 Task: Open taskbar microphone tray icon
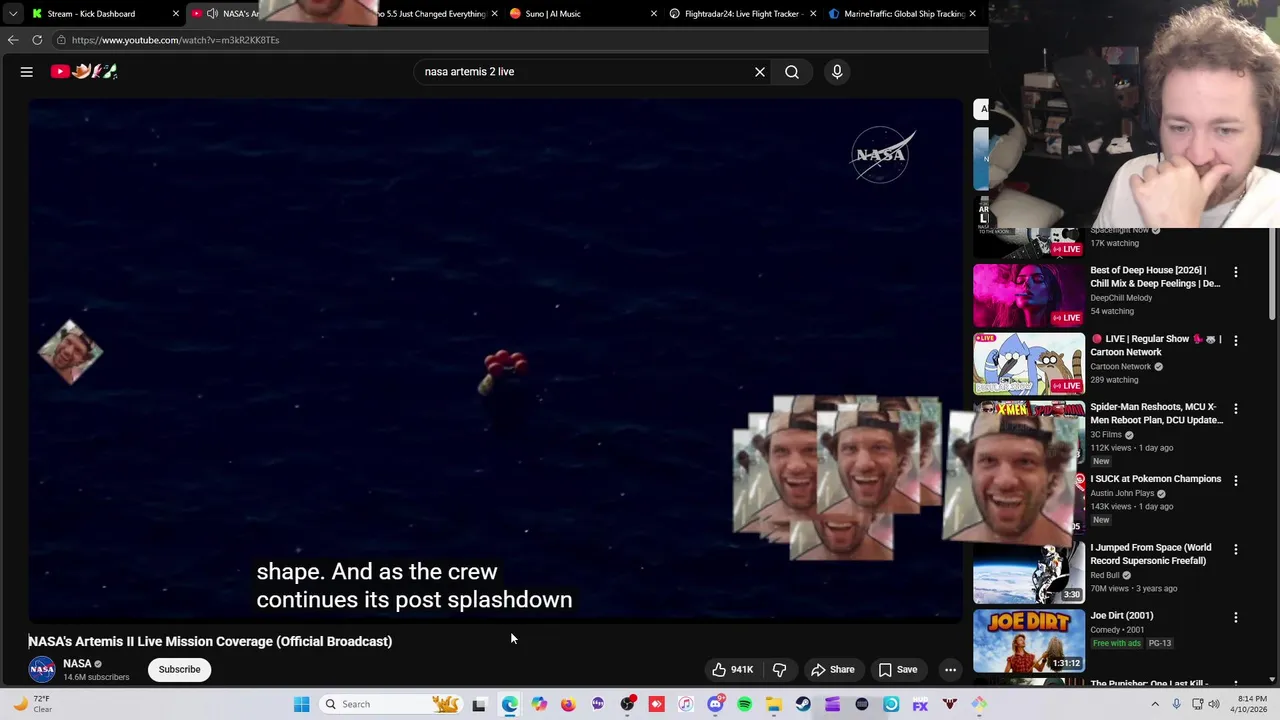click(1176, 704)
